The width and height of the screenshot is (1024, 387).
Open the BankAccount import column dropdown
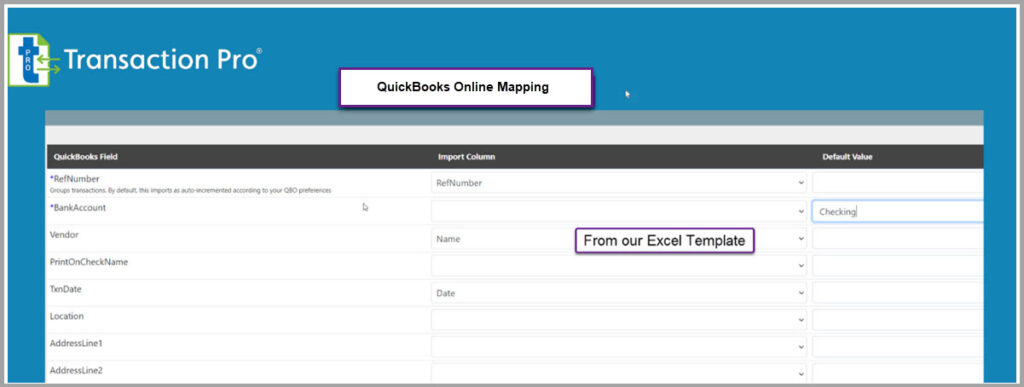pyautogui.click(x=618, y=211)
